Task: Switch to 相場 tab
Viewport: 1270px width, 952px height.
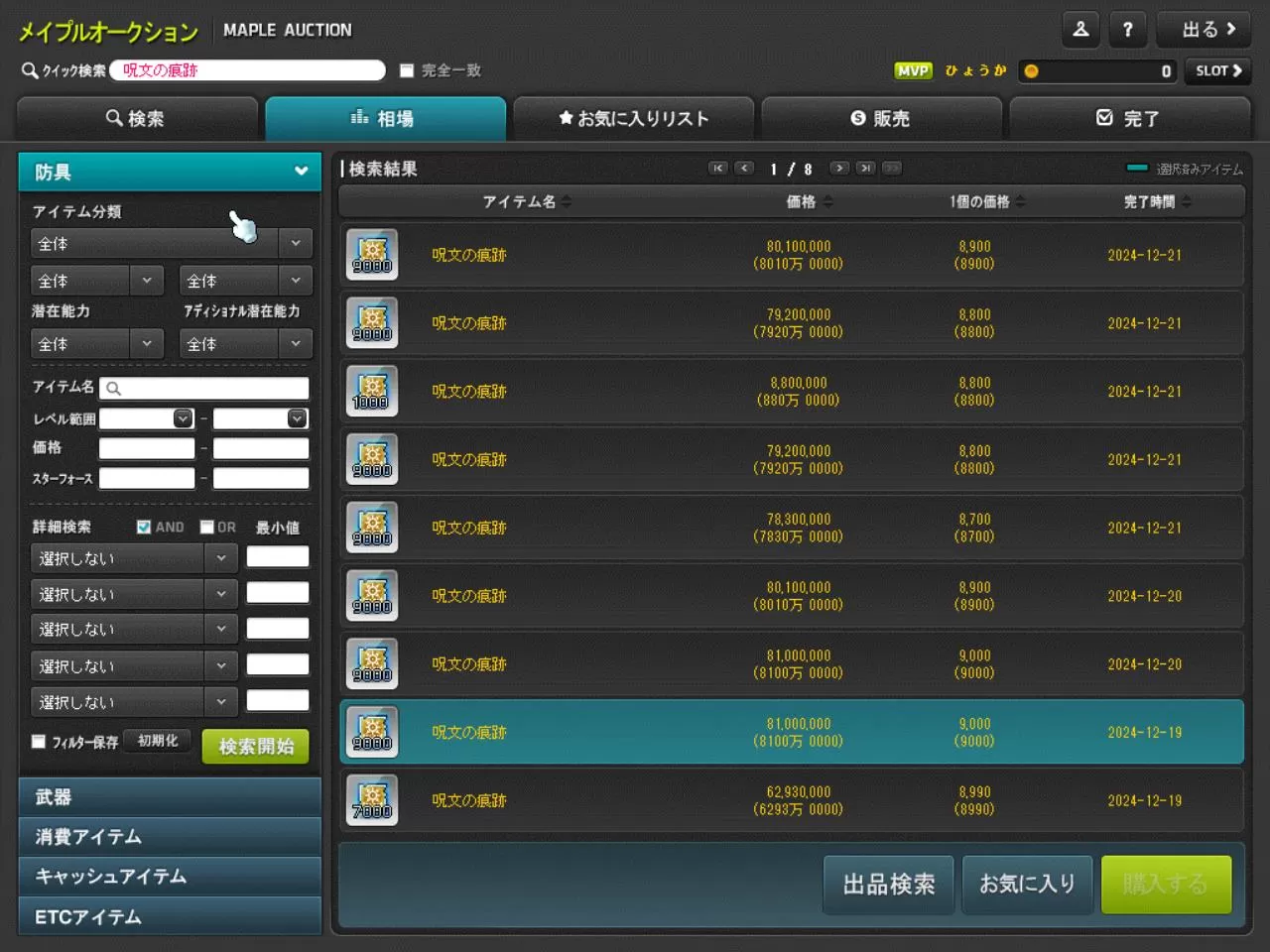Action: (385, 118)
